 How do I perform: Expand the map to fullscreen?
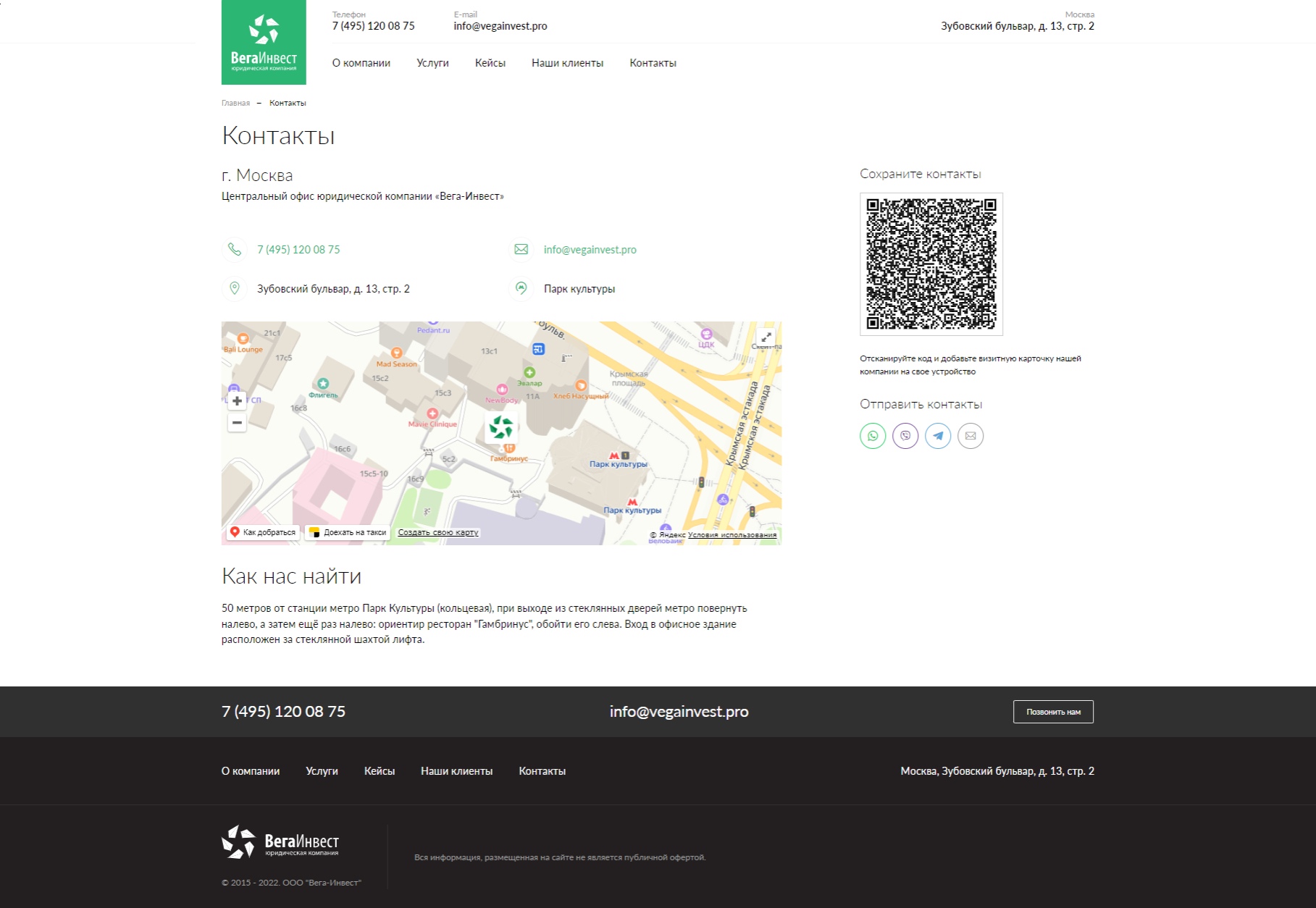coord(766,337)
